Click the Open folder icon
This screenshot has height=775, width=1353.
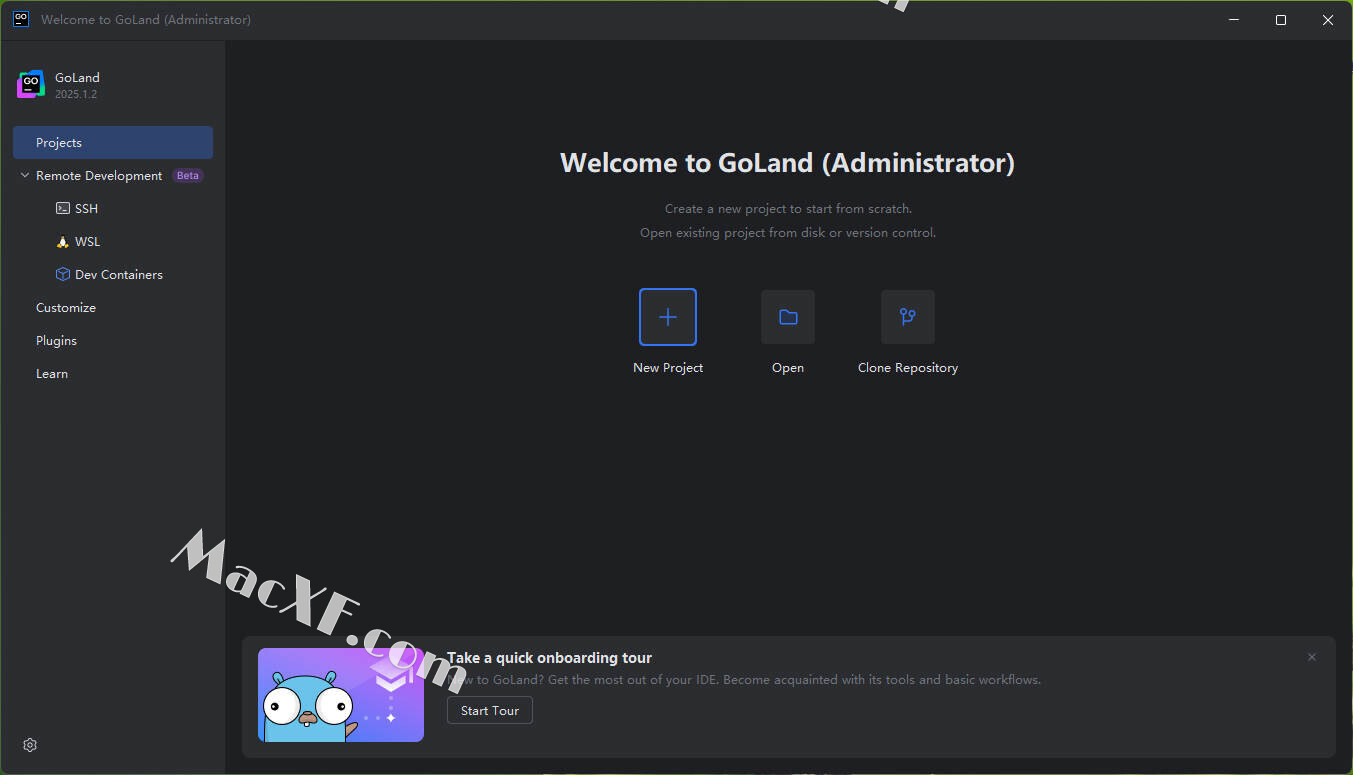[788, 317]
